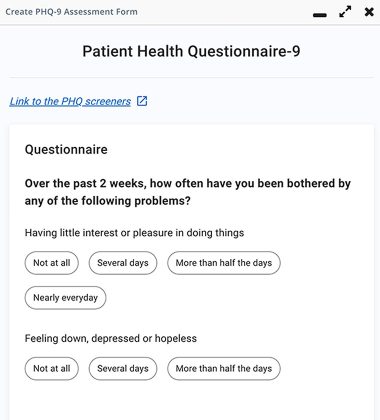Click the Create PHQ-9 Assessment Form title bar
The width and height of the screenshot is (380, 420).
click(71, 12)
